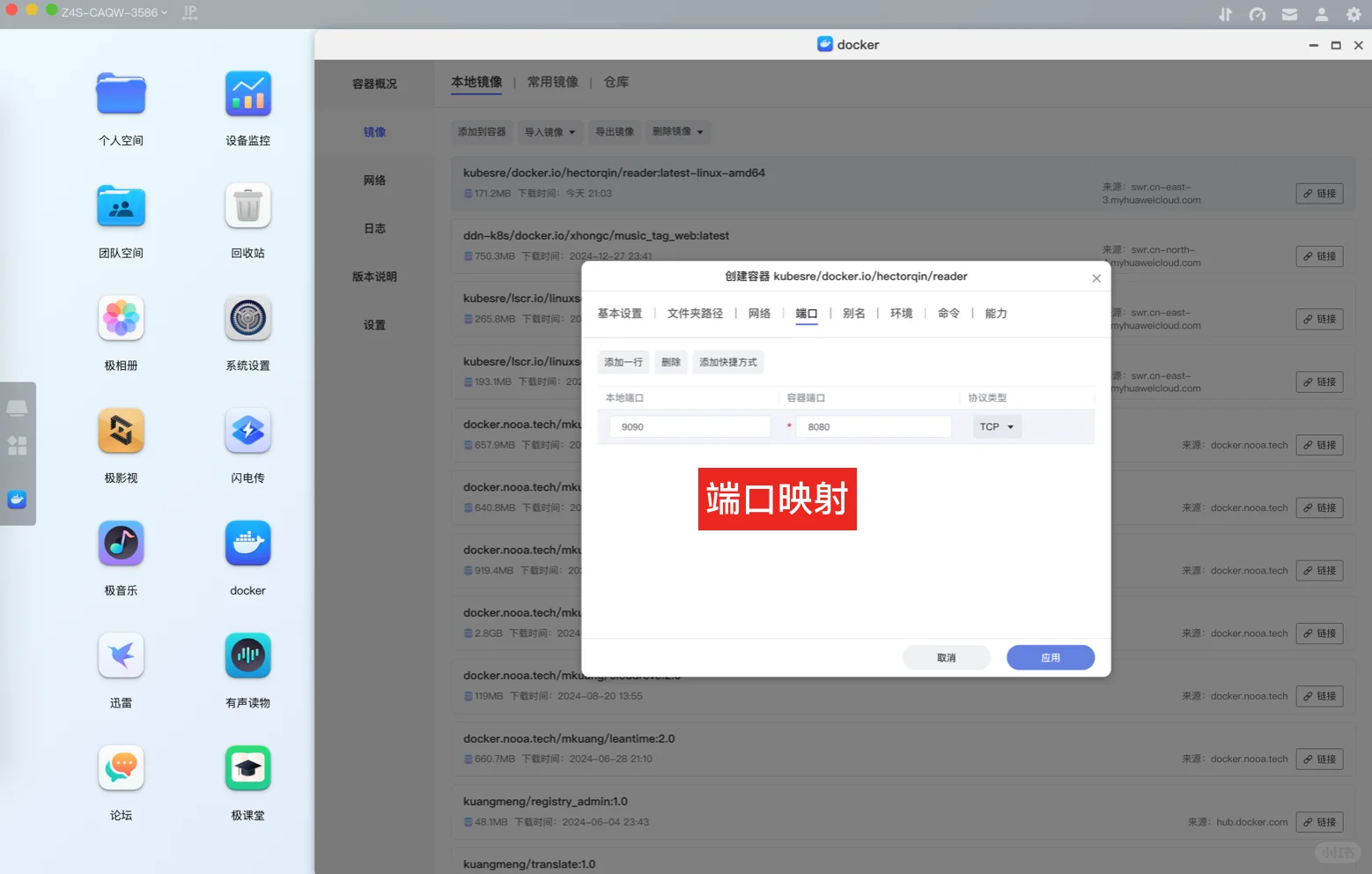This screenshot has height=874, width=1372.
Task: Select 版本说明 in docker sidebar
Action: (x=374, y=277)
